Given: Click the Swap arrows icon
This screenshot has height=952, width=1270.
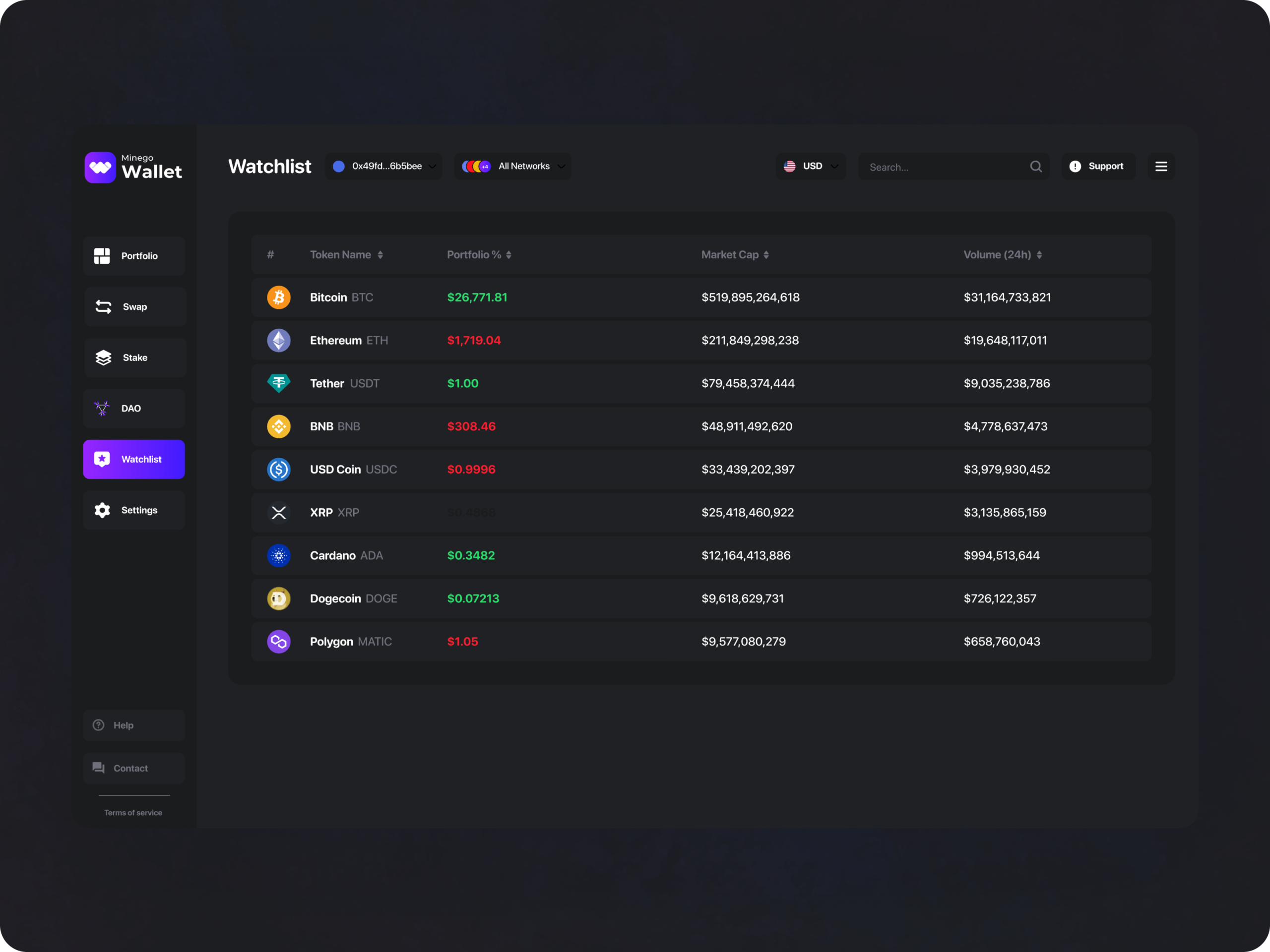Looking at the screenshot, I should (103, 307).
